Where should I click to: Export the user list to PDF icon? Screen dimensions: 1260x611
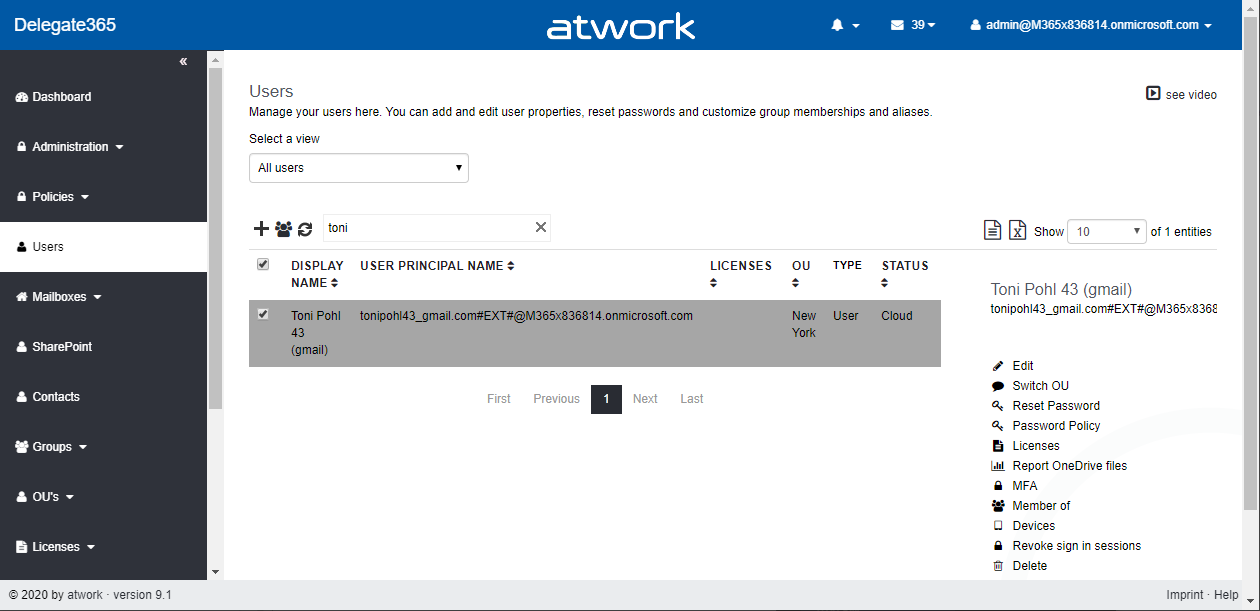pos(992,230)
